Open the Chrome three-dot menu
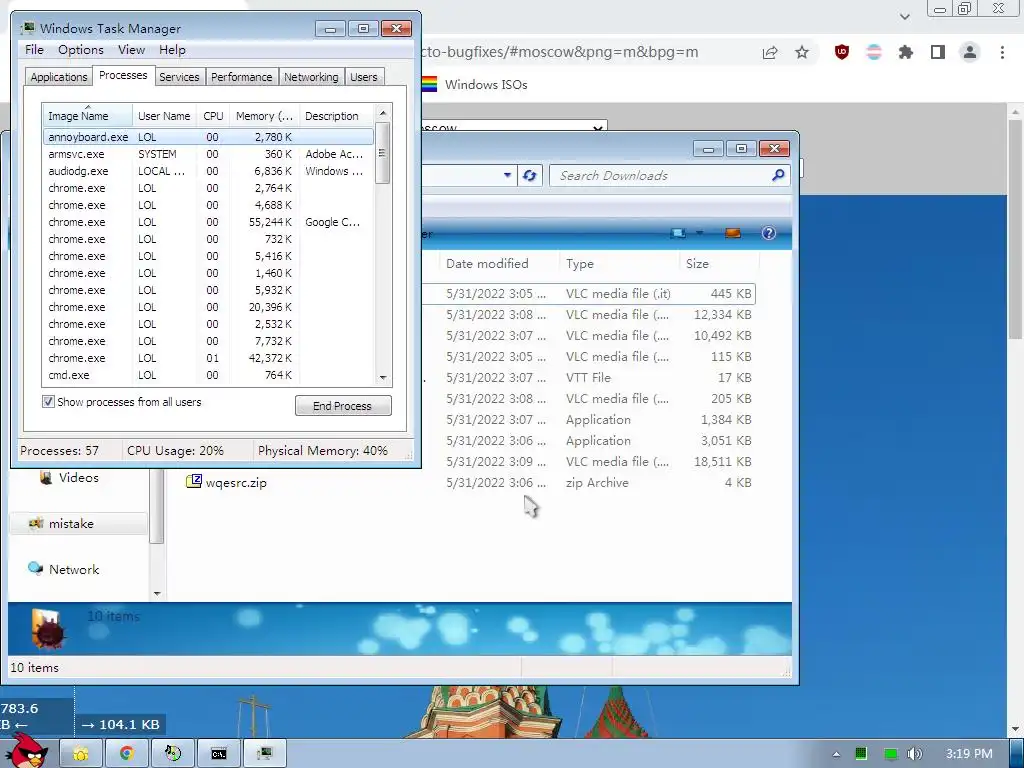 pos(1002,52)
